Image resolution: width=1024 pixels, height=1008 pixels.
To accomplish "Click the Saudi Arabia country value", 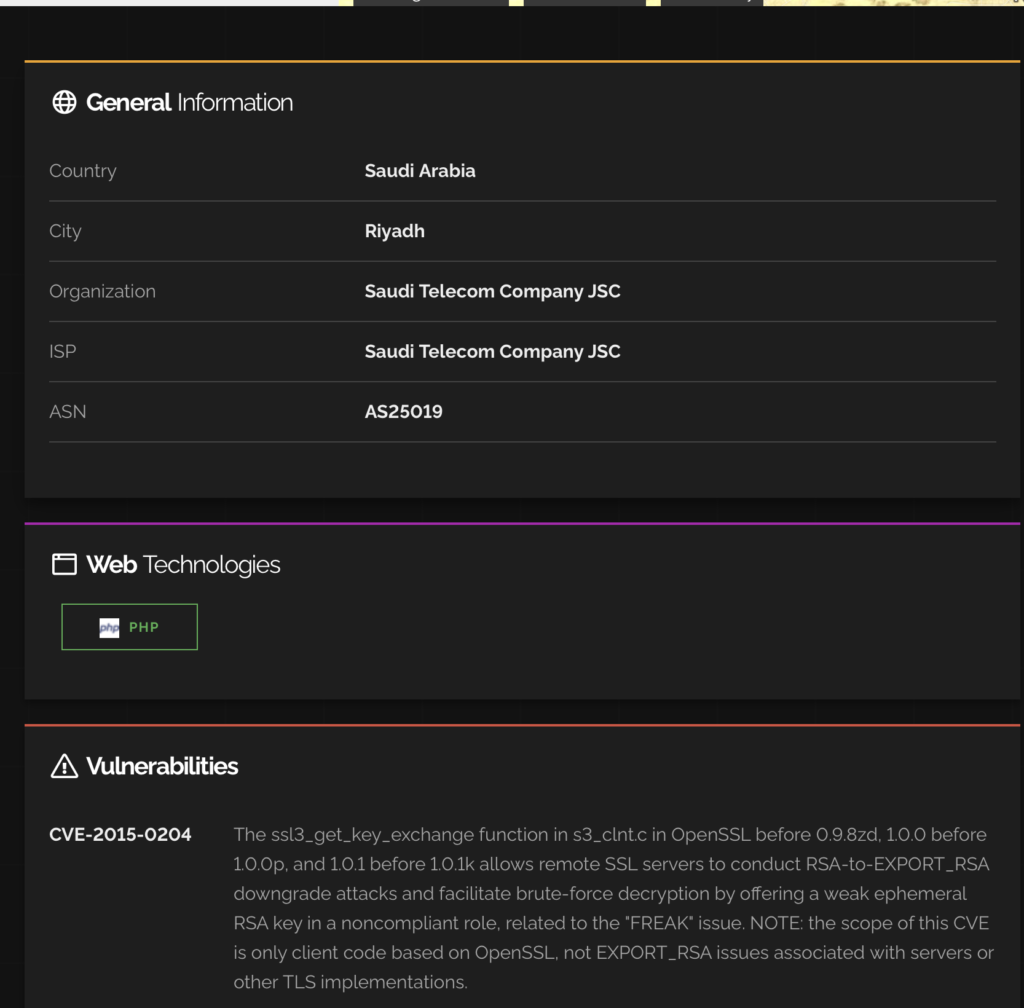I will (x=420, y=171).
